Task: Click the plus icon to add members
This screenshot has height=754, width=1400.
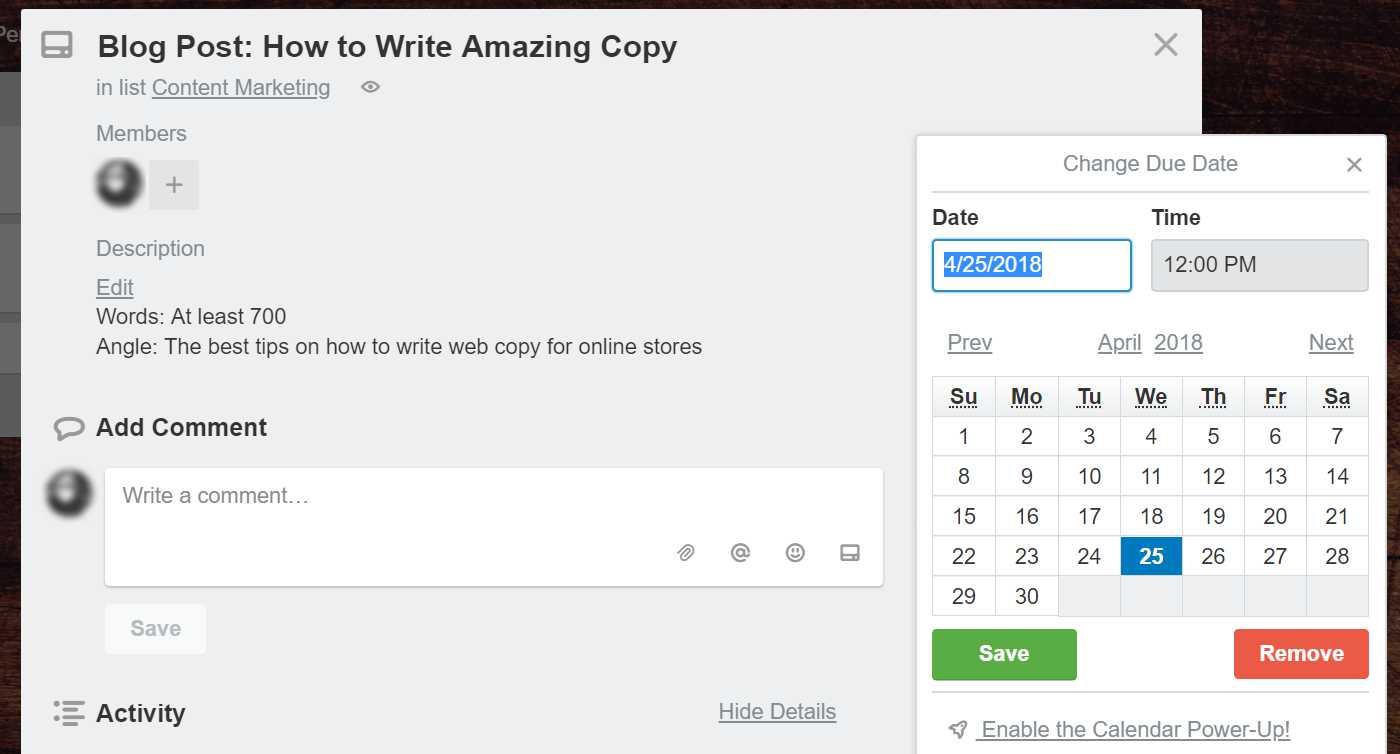Action: (174, 185)
